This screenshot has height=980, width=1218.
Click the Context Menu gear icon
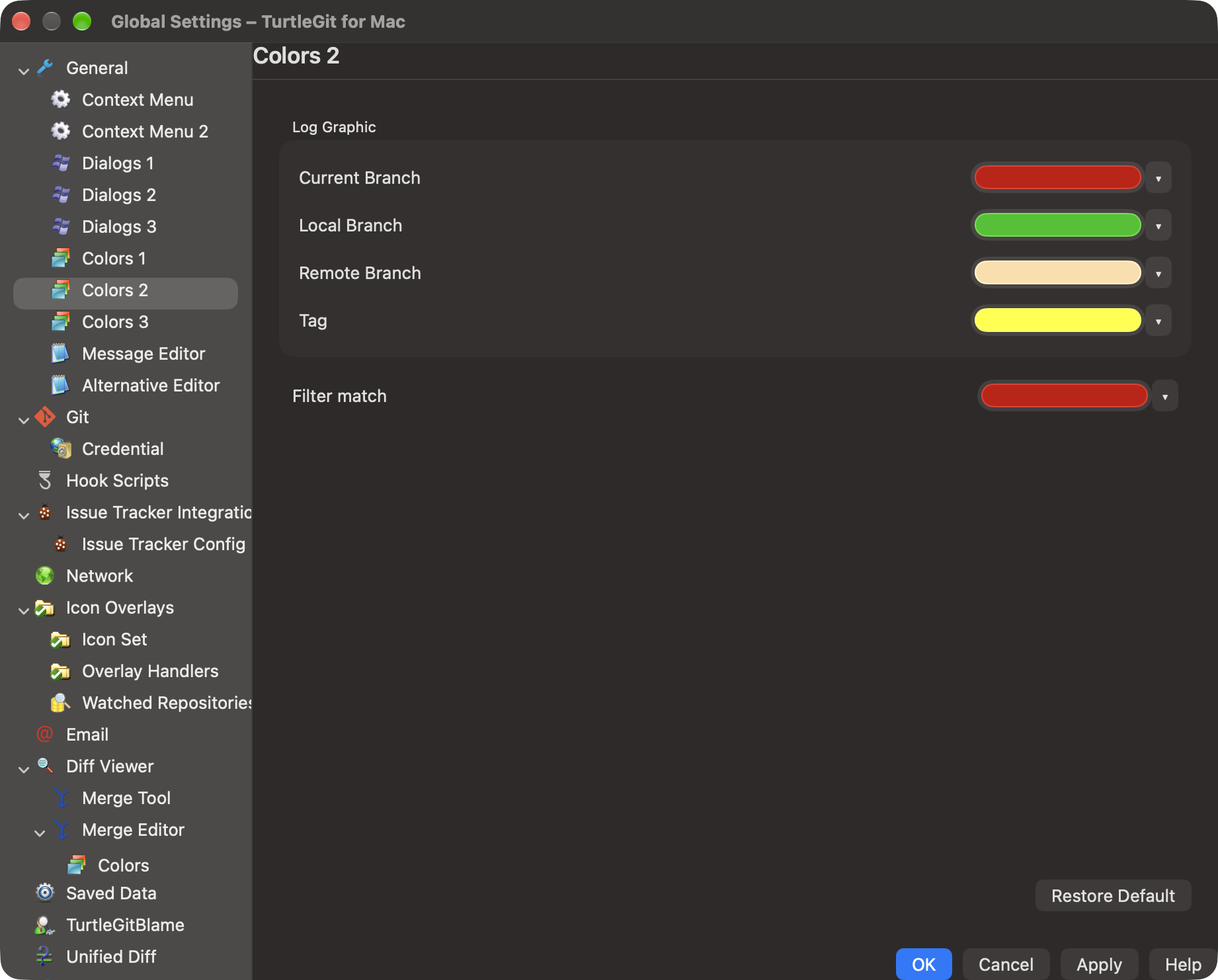(61, 99)
